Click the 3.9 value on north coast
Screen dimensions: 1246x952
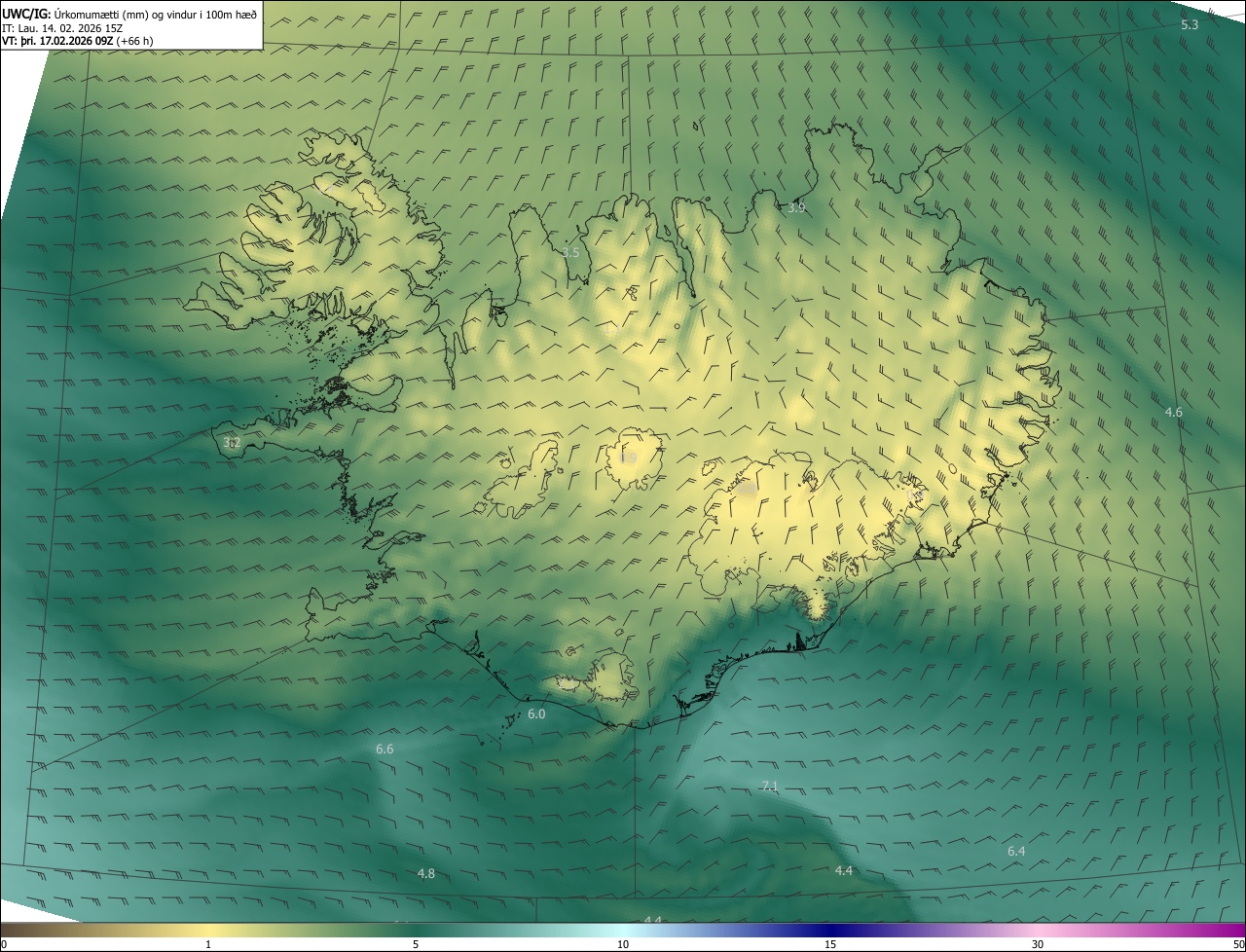point(796,207)
